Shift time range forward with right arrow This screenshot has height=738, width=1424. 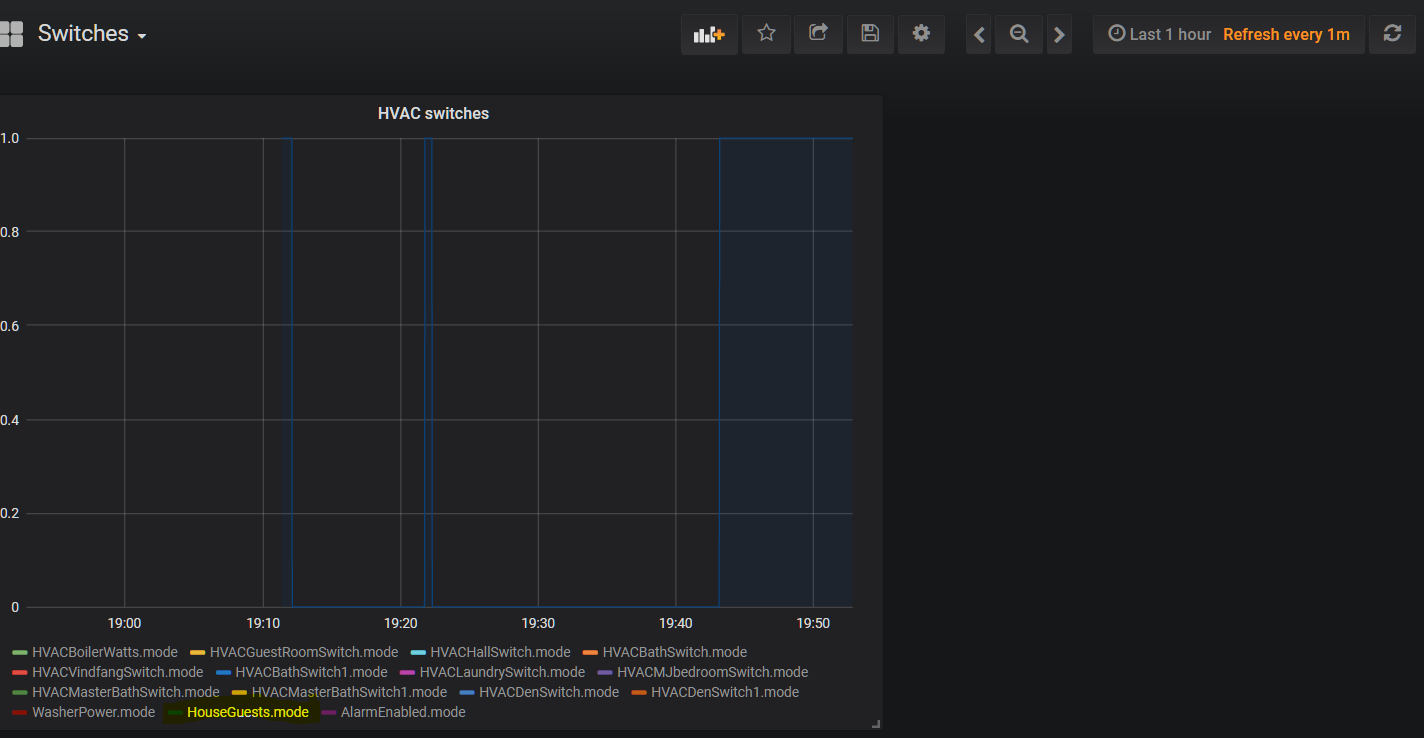coord(1059,35)
